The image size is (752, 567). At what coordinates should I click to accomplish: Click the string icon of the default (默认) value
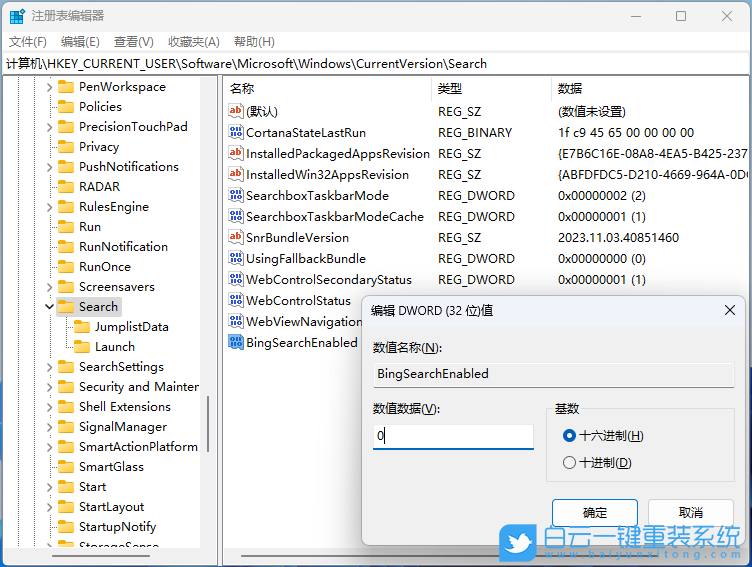(235, 111)
